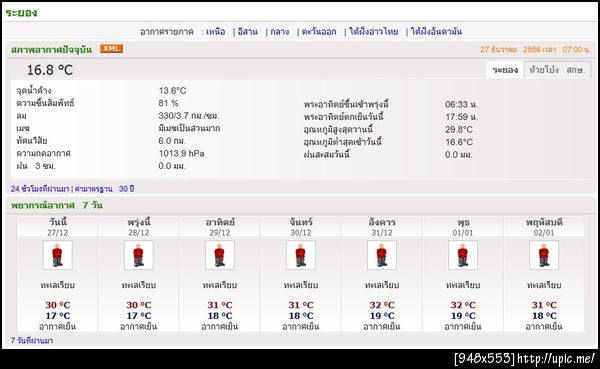Click the ทะเลเรียบ sea state under 27/12
Screen dimensions: 600x369
58,285
